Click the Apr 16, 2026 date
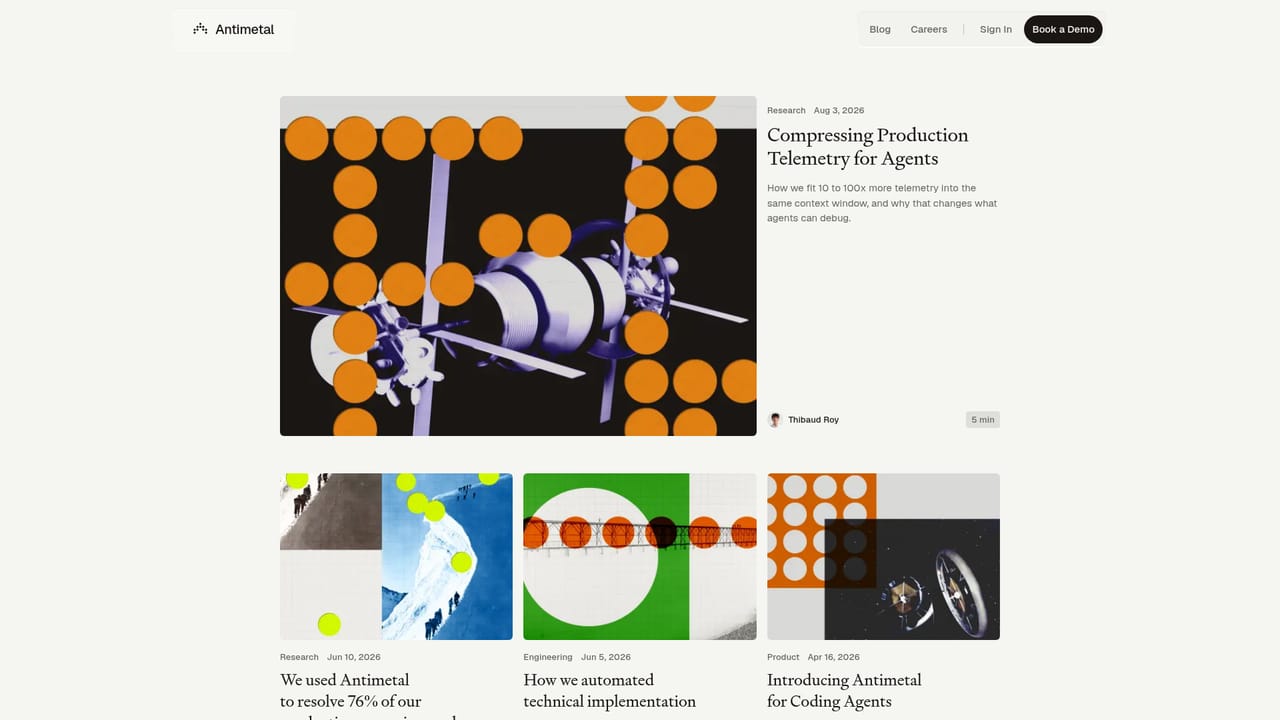The width and height of the screenshot is (1280, 720). point(834,657)
